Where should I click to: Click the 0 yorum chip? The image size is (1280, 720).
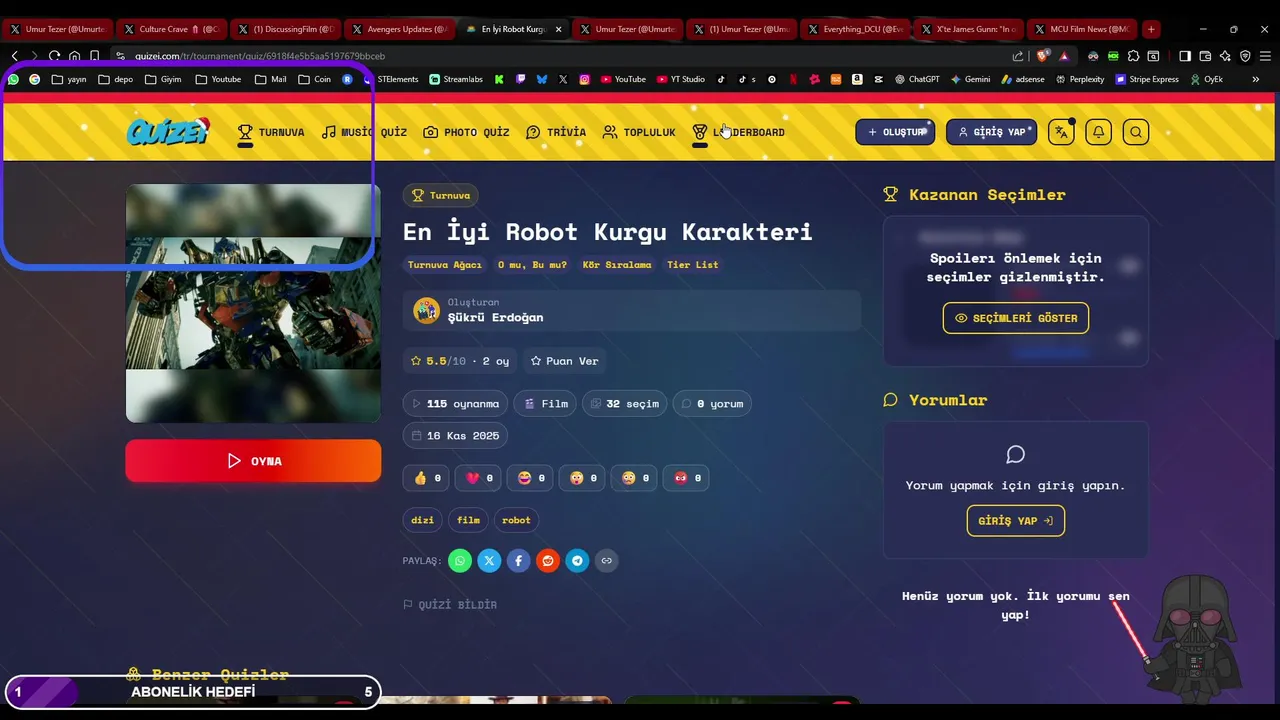[712, 404]
